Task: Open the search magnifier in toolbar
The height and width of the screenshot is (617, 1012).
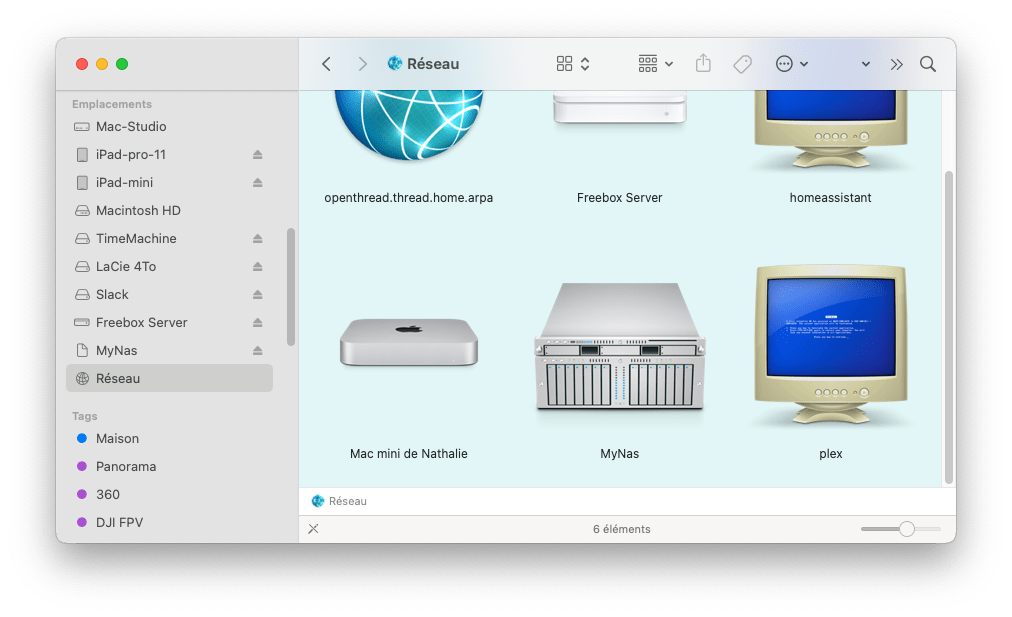Action: pos(928,64)
